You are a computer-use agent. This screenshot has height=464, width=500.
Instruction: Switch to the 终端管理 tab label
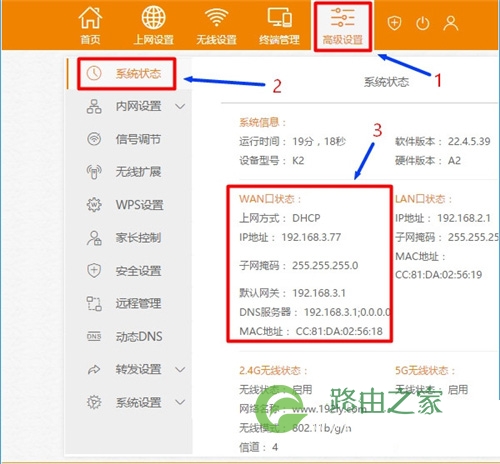pos(279,40)
